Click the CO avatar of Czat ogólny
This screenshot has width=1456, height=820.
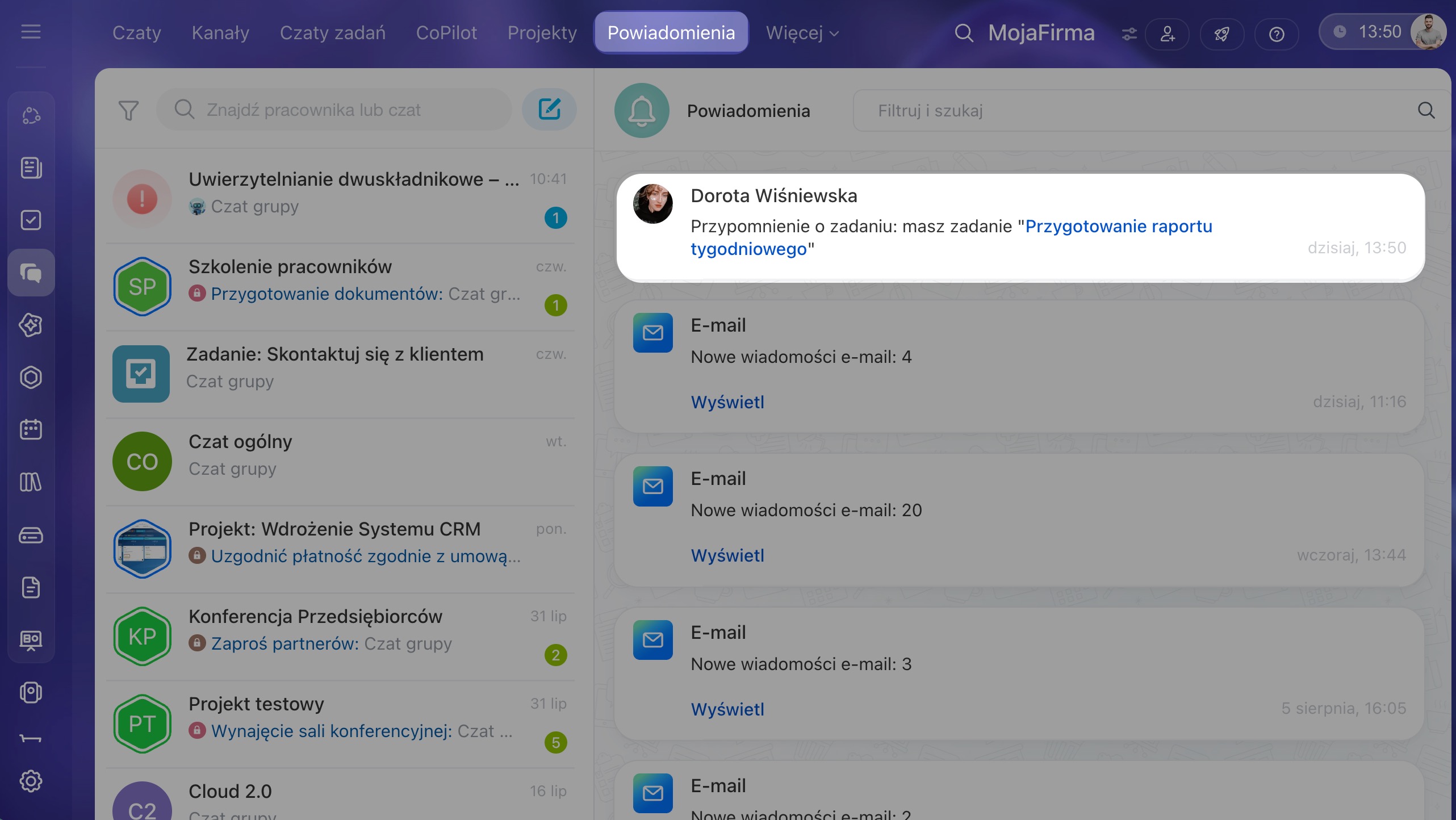coord(142,461)
